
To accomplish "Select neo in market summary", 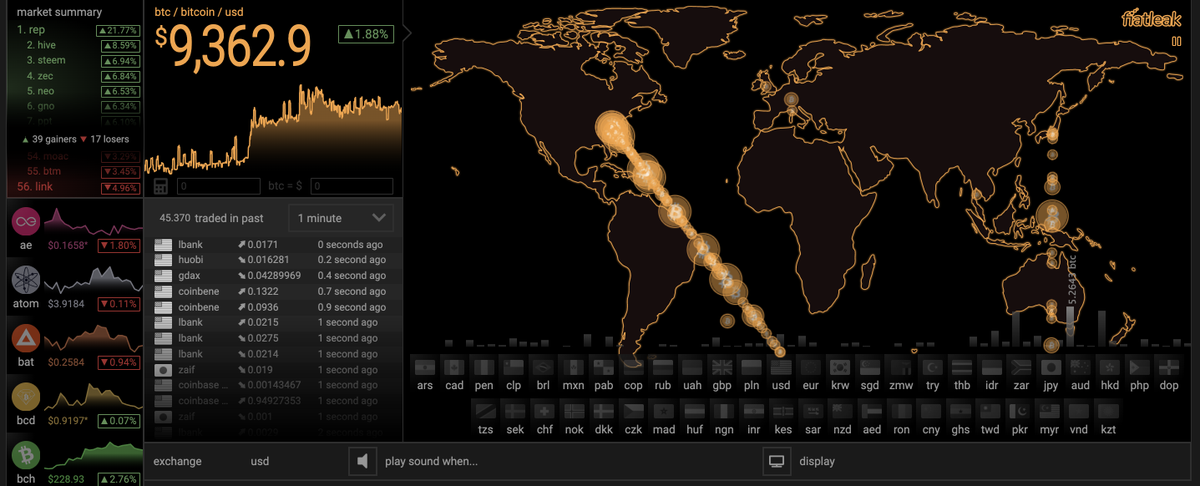I will click(40, 91).
